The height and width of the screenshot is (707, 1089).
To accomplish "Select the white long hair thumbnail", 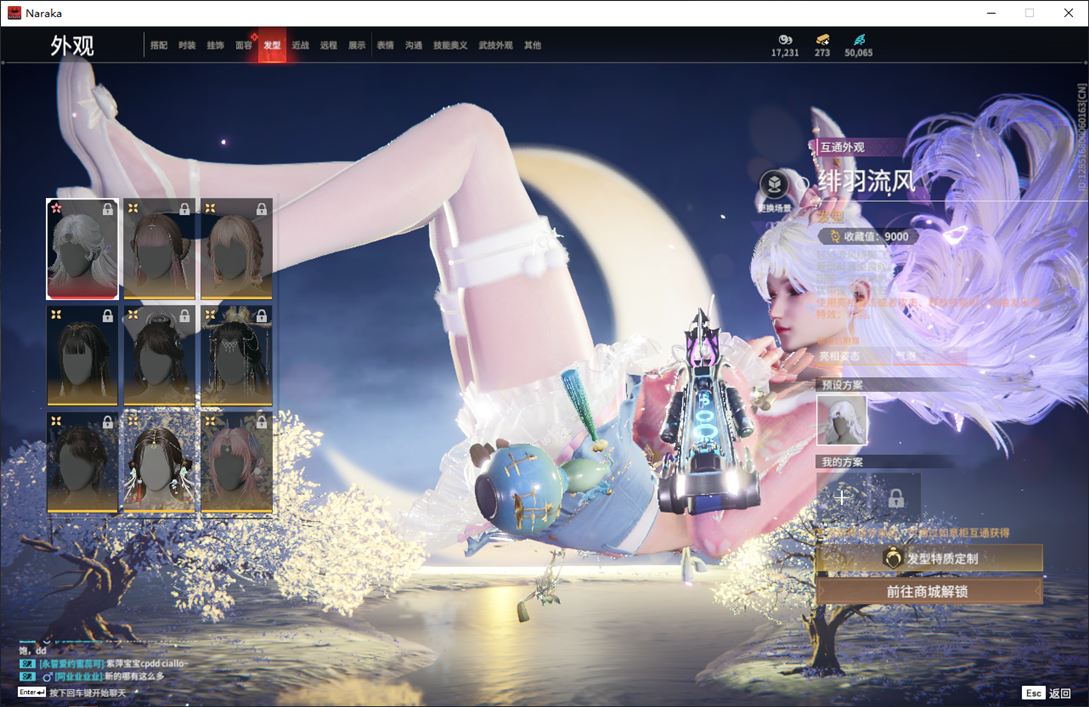I will pos(83,249).
